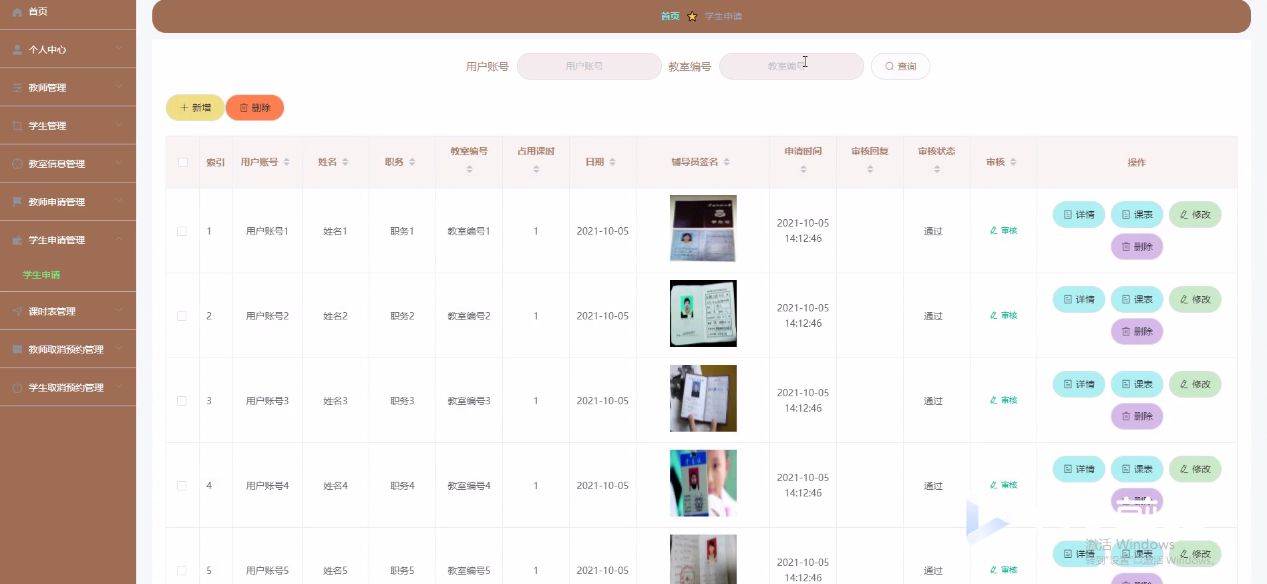Click the 审核 pencil link in the 用户账号1 row

pyautogui.click(x=1003, y=231)
